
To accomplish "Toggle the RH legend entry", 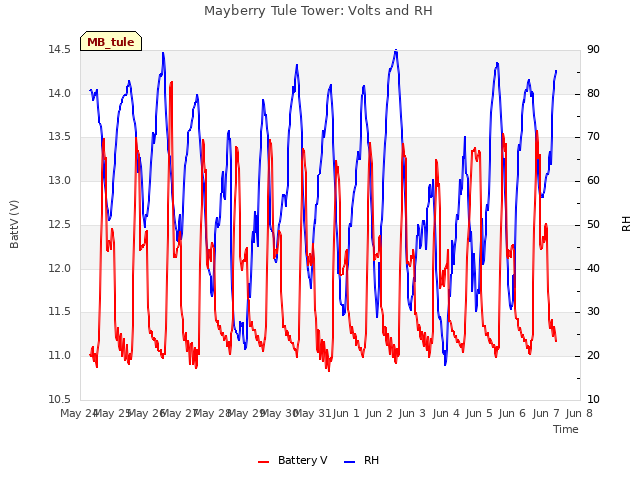I will [x=362, y=460].
